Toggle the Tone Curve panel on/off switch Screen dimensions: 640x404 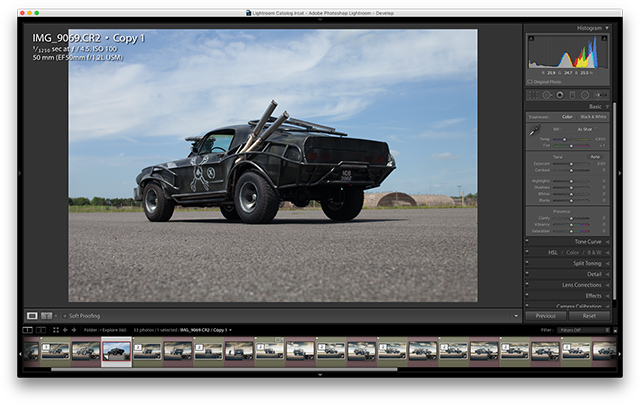528,241
